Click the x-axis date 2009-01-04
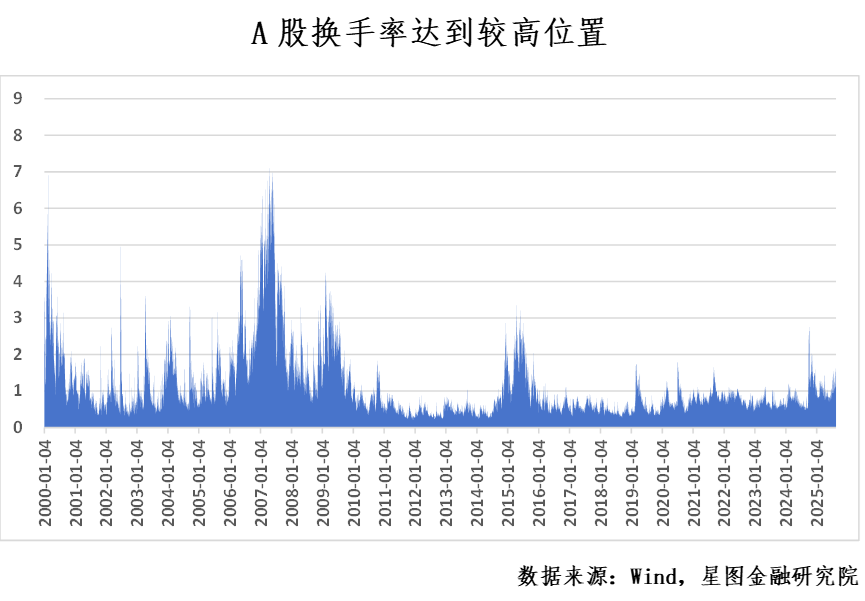Viewport: 865px width, 601px height. pyautogui.click(x=323, y=483)
